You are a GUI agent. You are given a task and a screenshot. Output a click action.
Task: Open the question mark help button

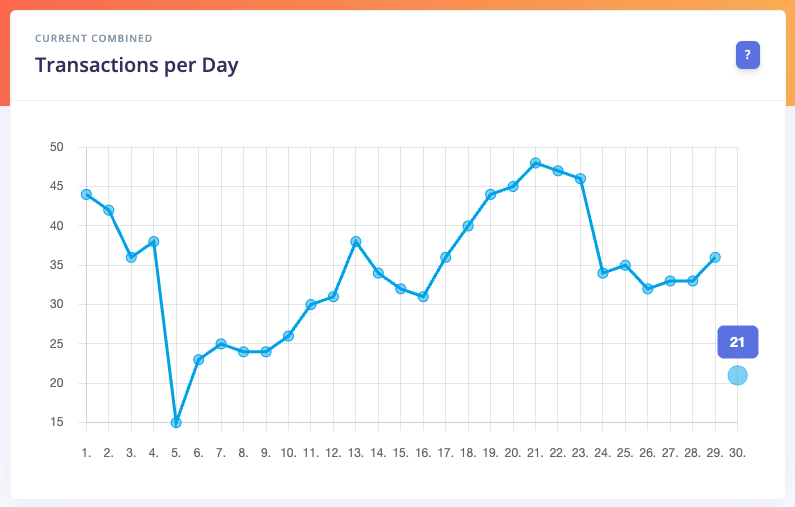click(x=748, y=55)
